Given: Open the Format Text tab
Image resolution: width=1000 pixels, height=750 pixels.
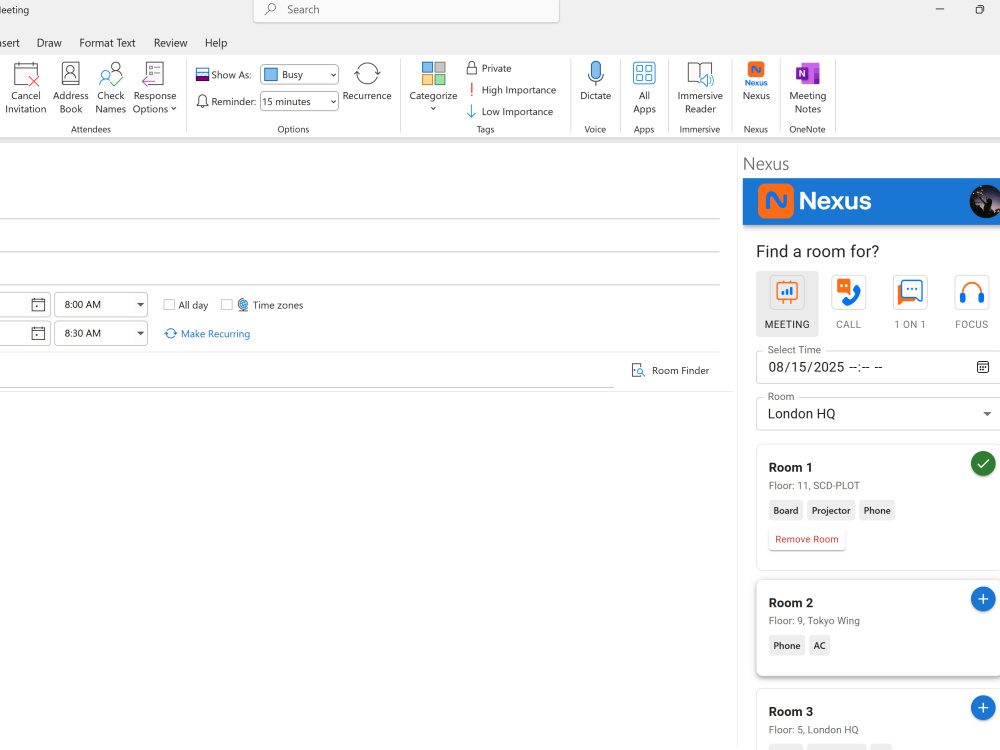Looking at the screenshot, I should [x=107, y=43].
